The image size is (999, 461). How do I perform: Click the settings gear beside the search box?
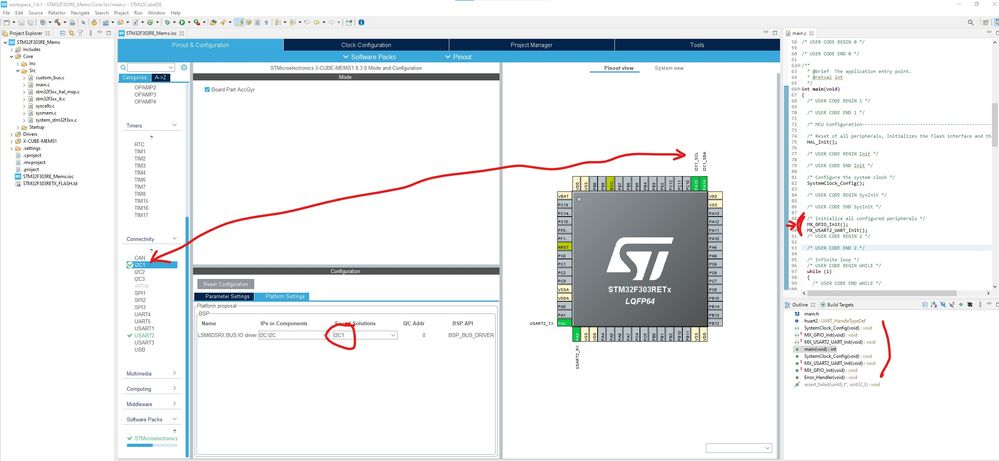(184, 67)
